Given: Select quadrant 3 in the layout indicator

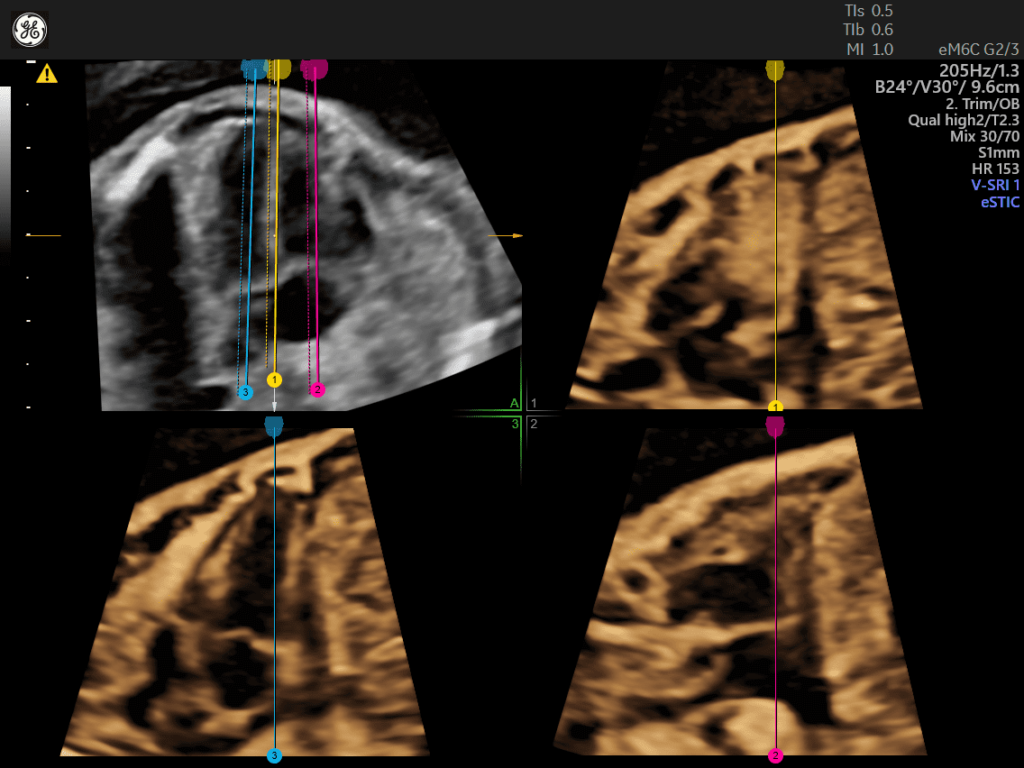Looking at the screenshot, I should pos(514,424).
